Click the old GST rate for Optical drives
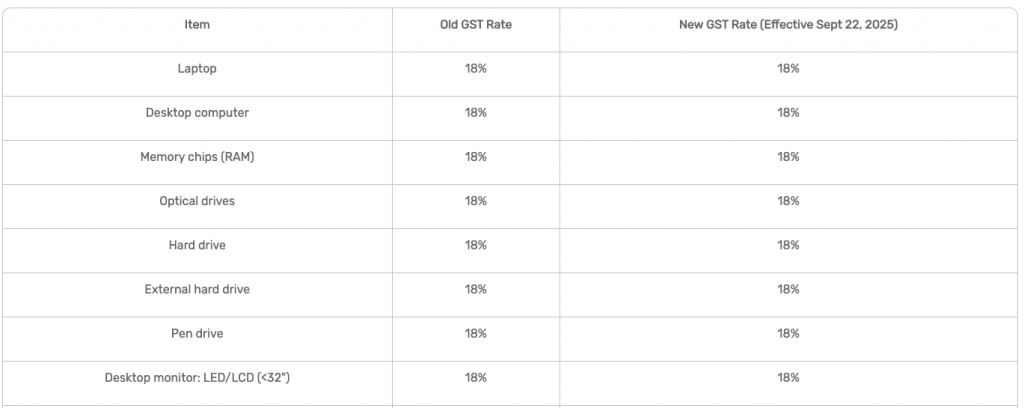The height and width of the screenshot is (408, 1024). pyautogui.click(x=476, y=201)
